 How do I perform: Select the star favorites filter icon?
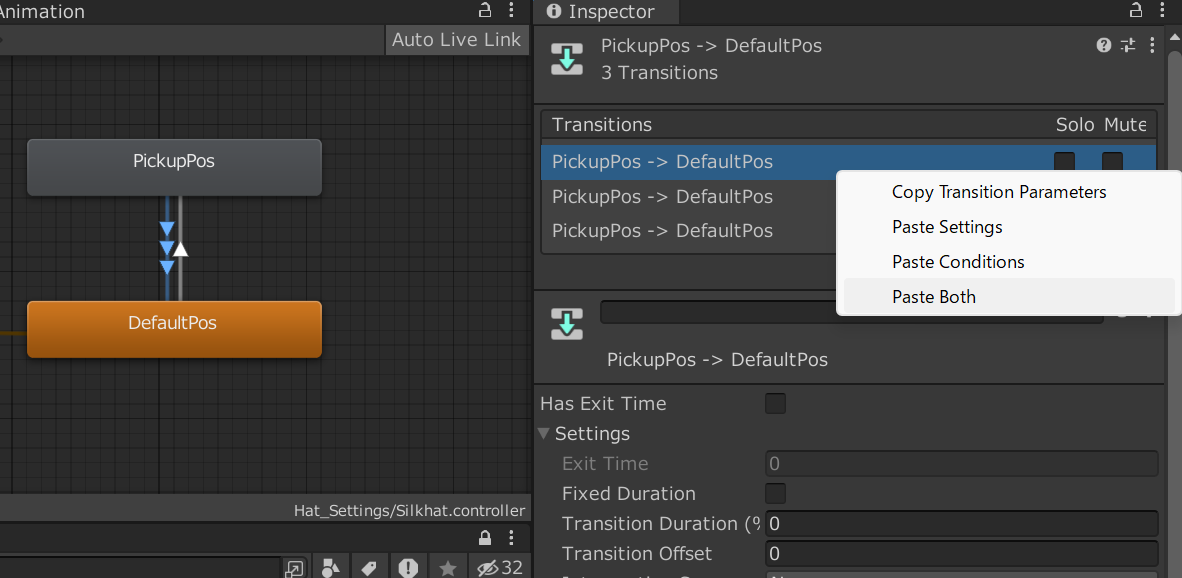(x=447, y=567)
